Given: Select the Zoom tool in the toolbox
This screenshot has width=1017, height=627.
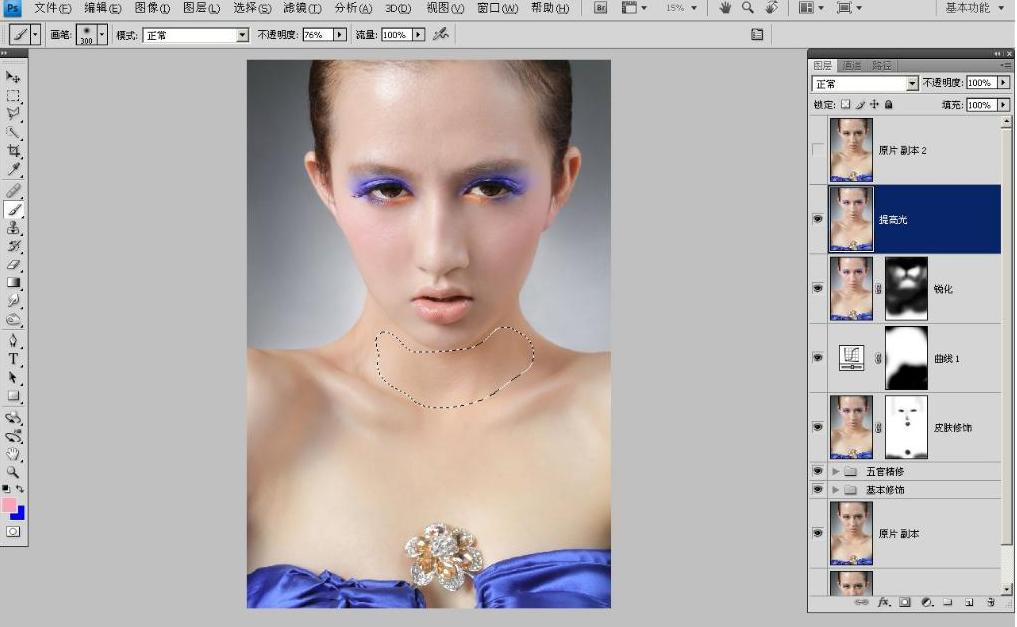Looking at the screenshot, I should click(13, 472).
